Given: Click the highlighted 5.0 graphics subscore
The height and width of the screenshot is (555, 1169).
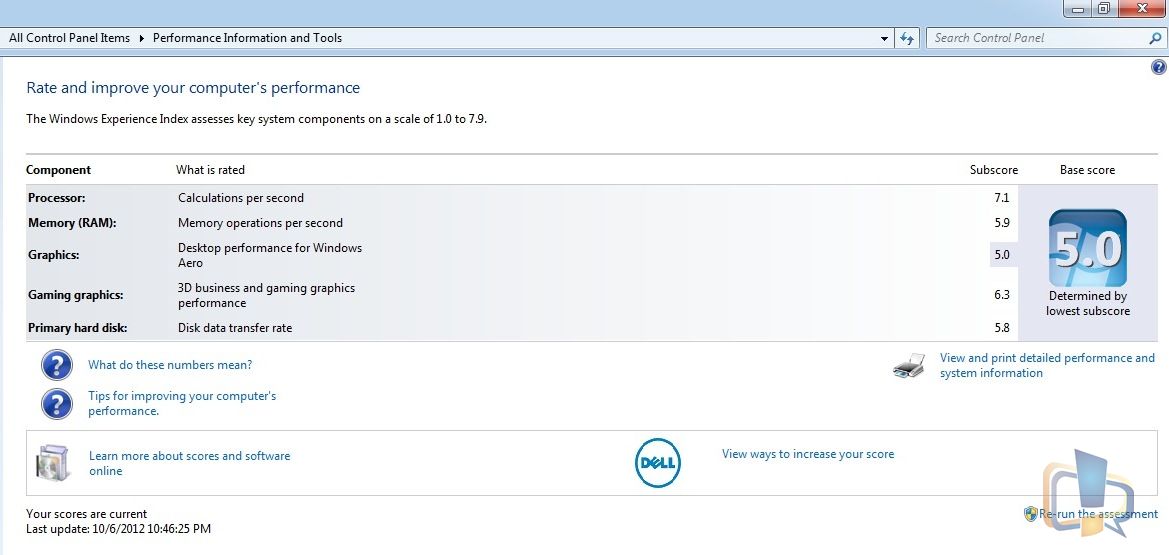Looking at the screenshot, I should [1002, 254].
